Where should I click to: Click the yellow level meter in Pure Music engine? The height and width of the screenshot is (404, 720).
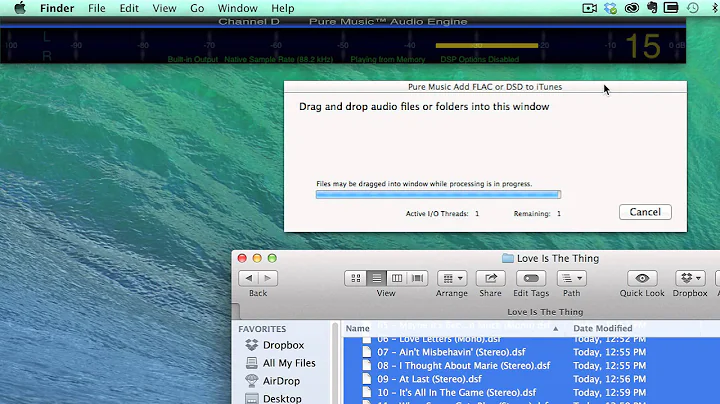487,45
